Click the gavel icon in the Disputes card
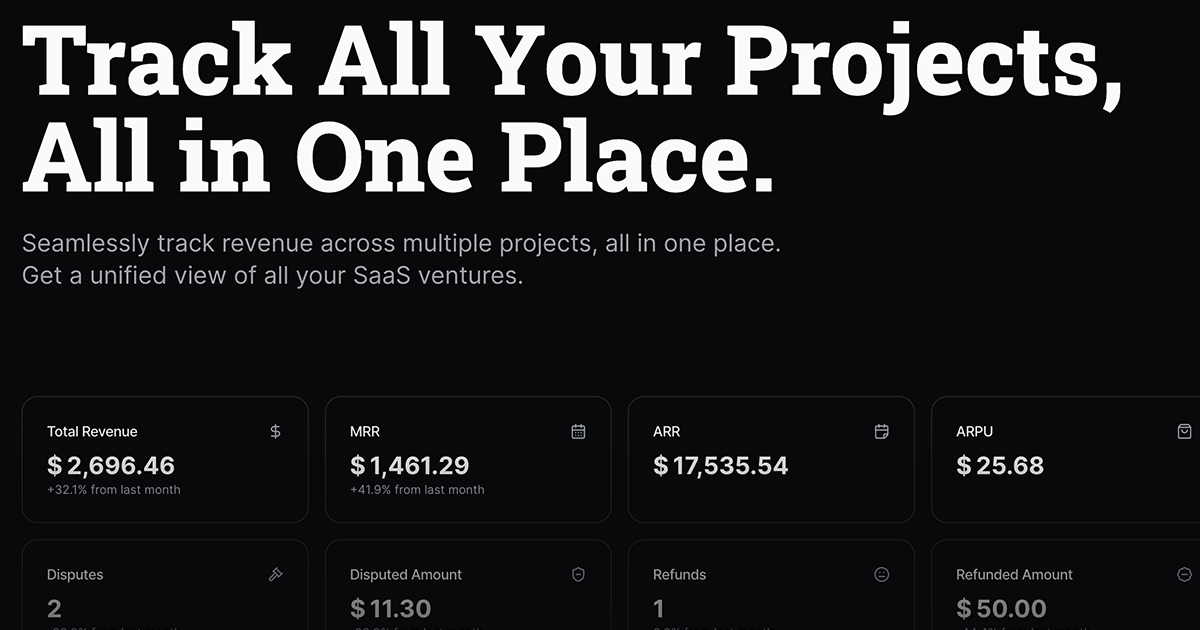Image resolution: width=1200 pixels, height=630 pixels. pos(276,575)
